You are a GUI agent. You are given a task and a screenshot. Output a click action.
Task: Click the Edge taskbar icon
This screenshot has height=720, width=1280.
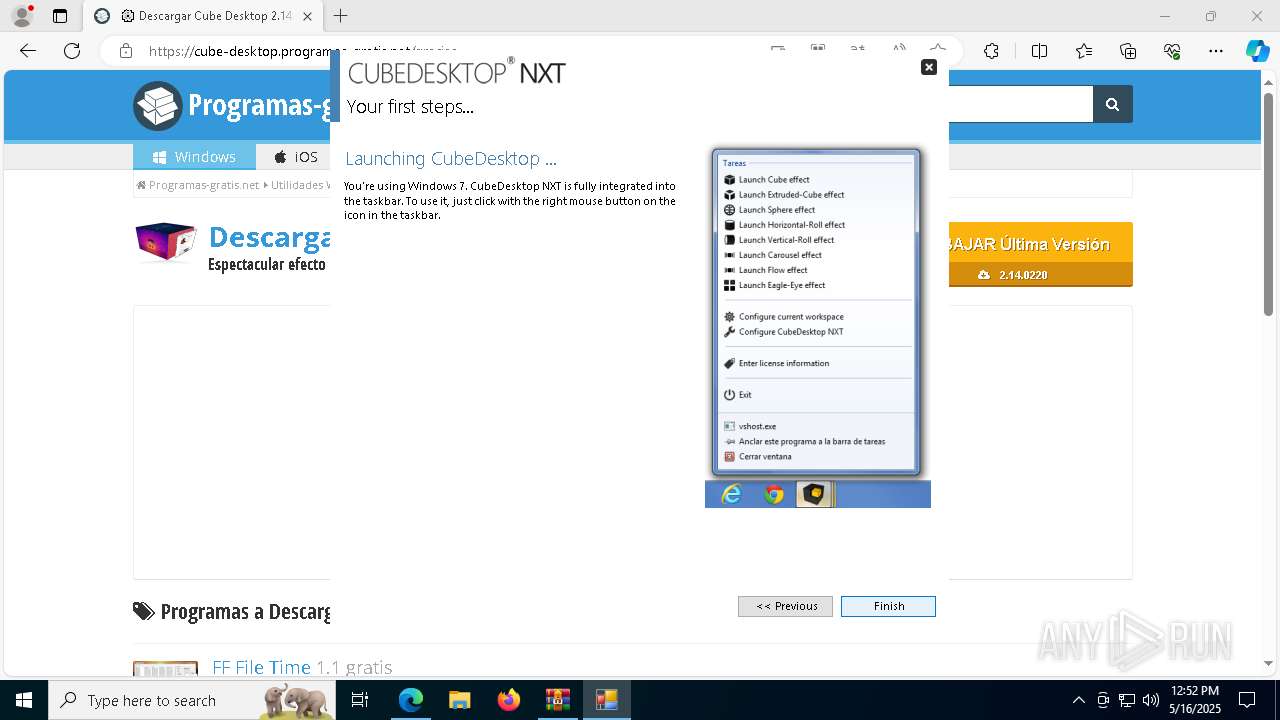point(411,700)
